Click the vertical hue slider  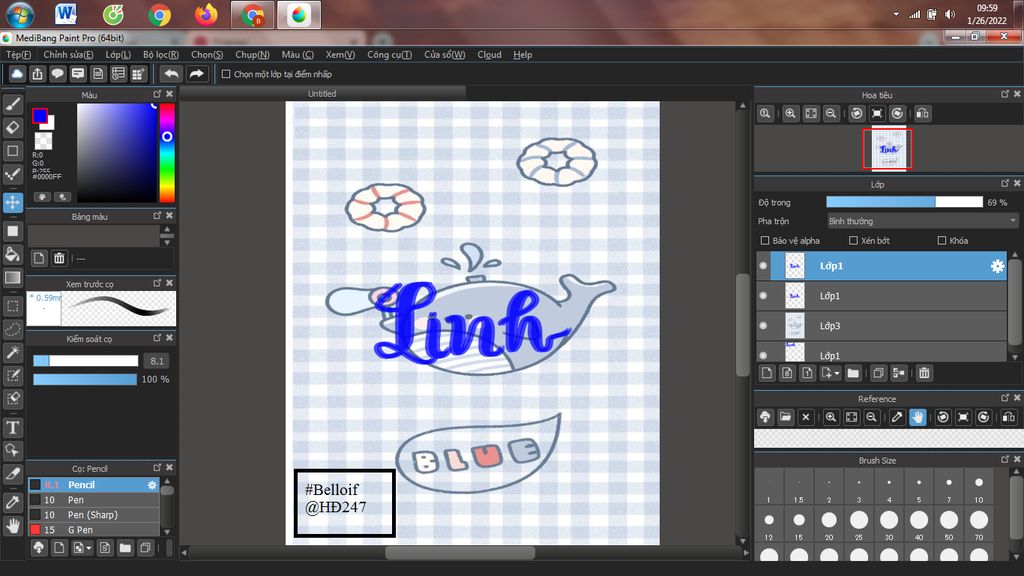(x=167, y=153)
